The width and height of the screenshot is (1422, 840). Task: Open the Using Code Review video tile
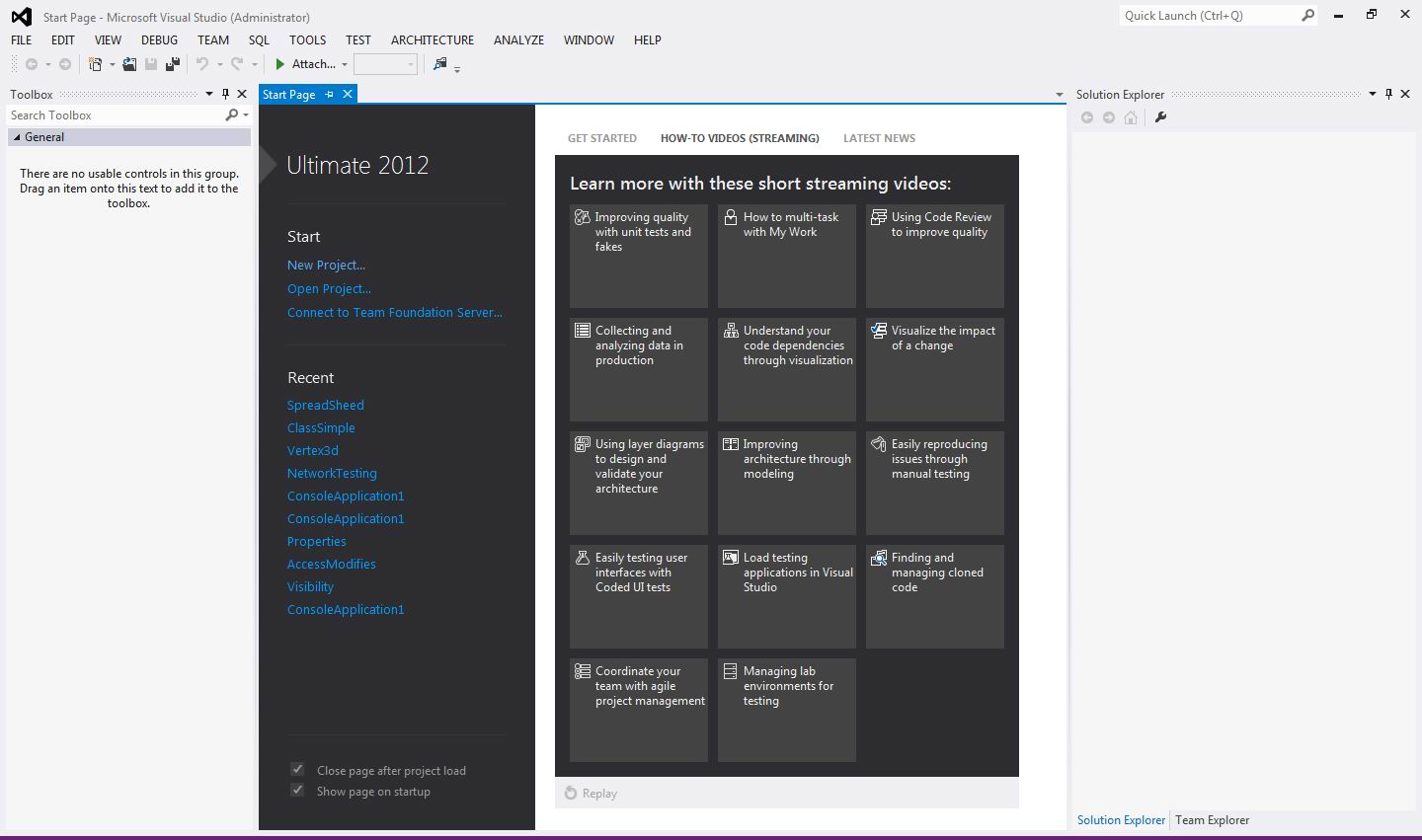coord(934,256)
